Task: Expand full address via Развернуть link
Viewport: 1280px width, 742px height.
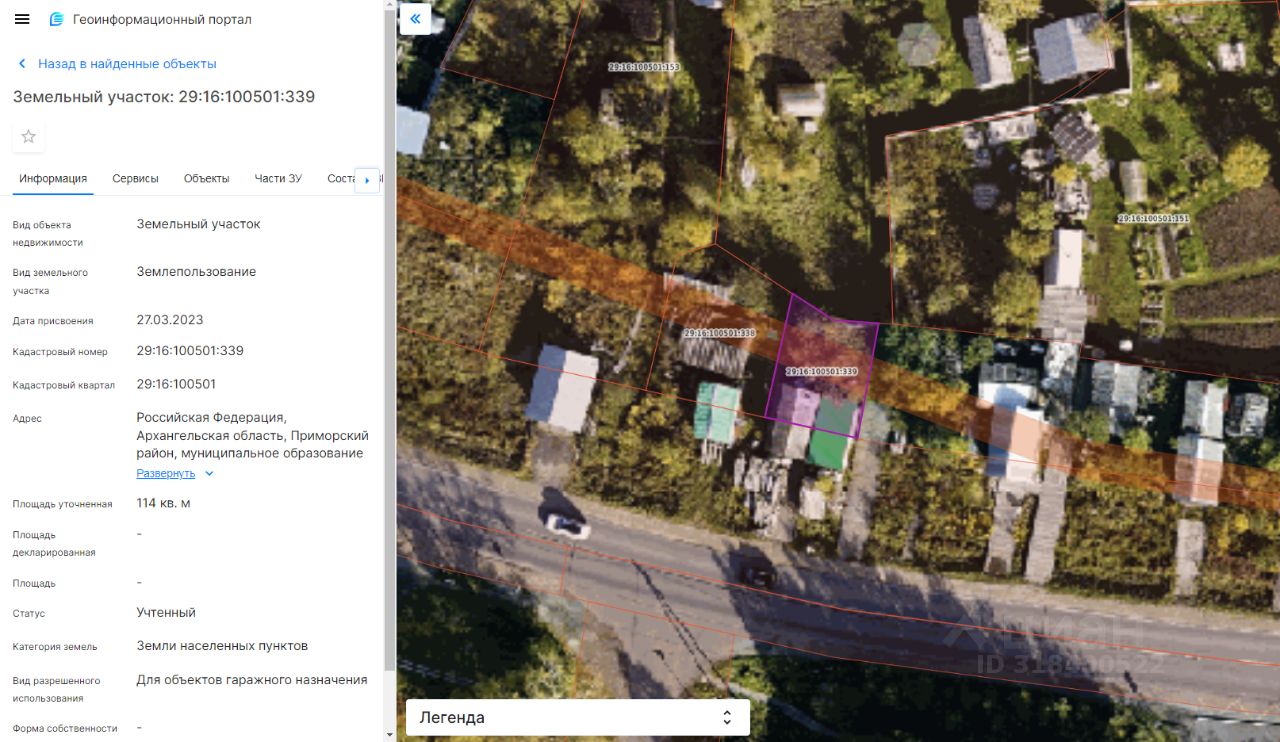Action: click(x=166, y=473)
